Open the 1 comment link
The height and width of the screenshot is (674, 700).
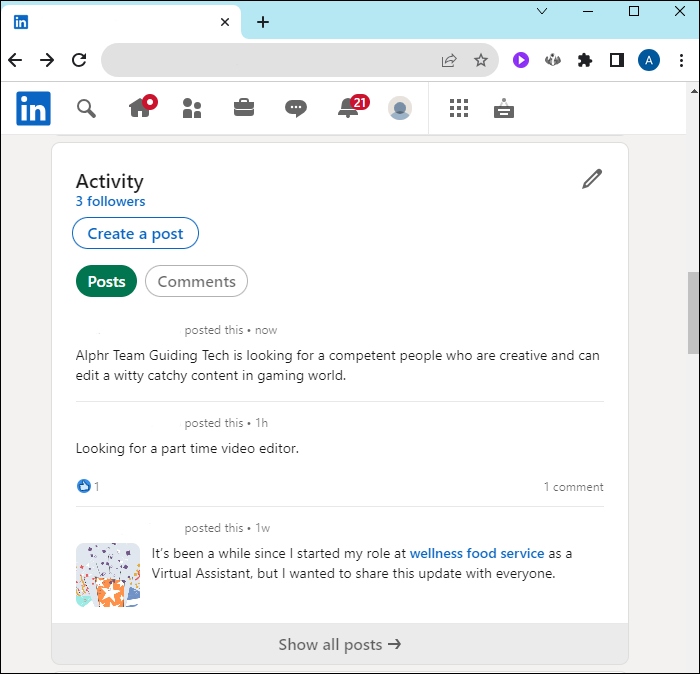pyautogui.click(x=573, y=487)
